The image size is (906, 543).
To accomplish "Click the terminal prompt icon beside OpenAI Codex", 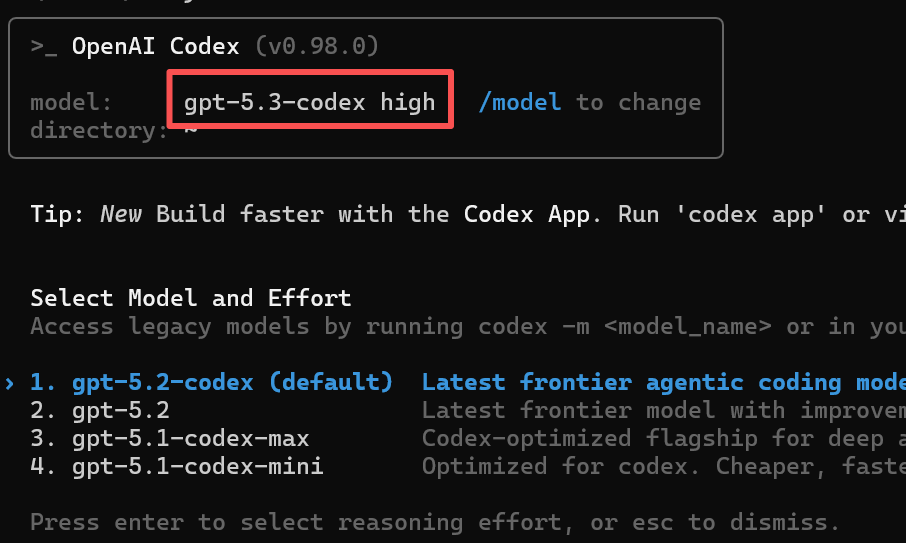I will coord(44,47).
